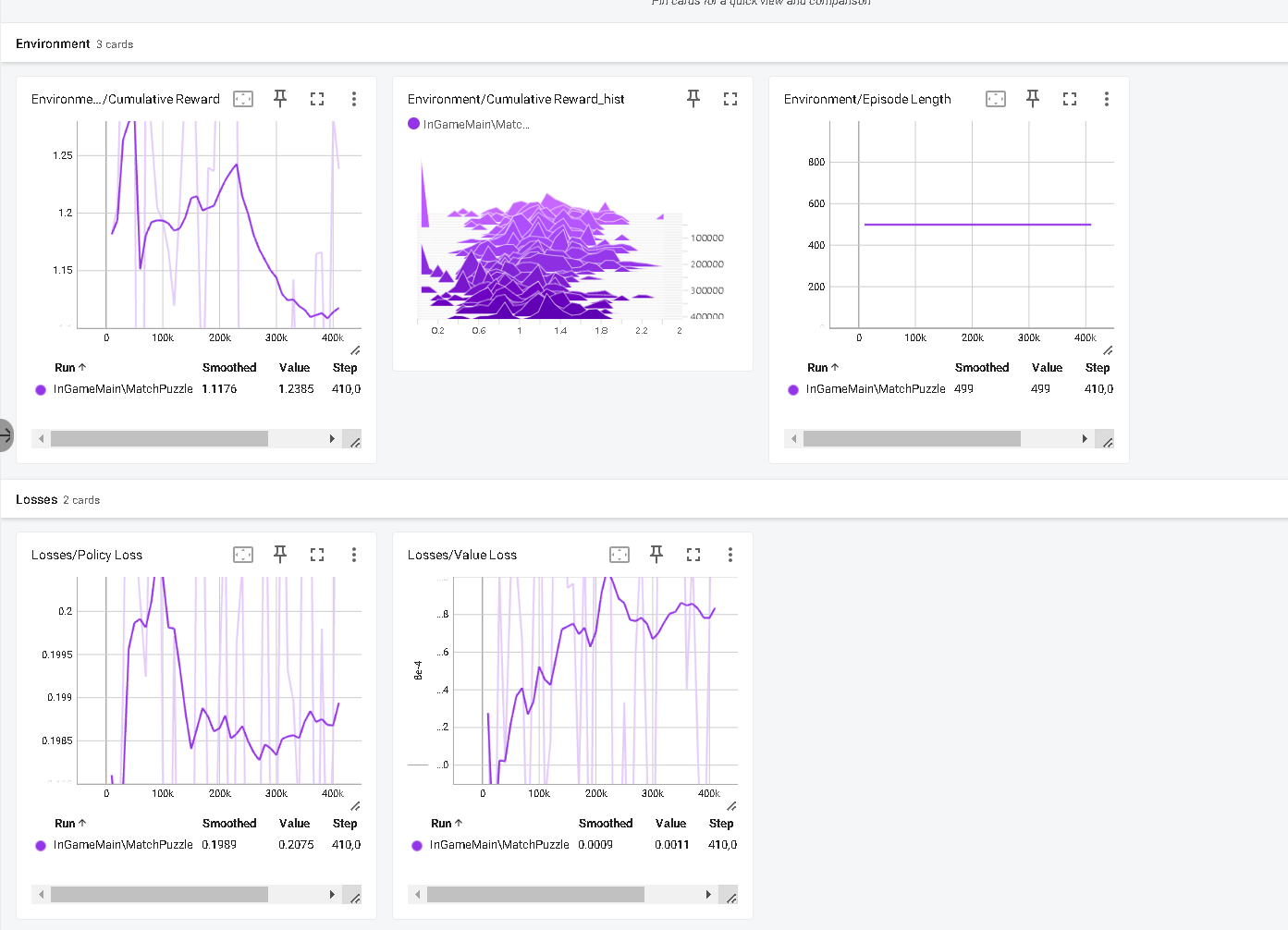Click Value column header in Value Loss table
Image resolution: width=1288 pixels, height=930 pixels.
click(670, 823)
